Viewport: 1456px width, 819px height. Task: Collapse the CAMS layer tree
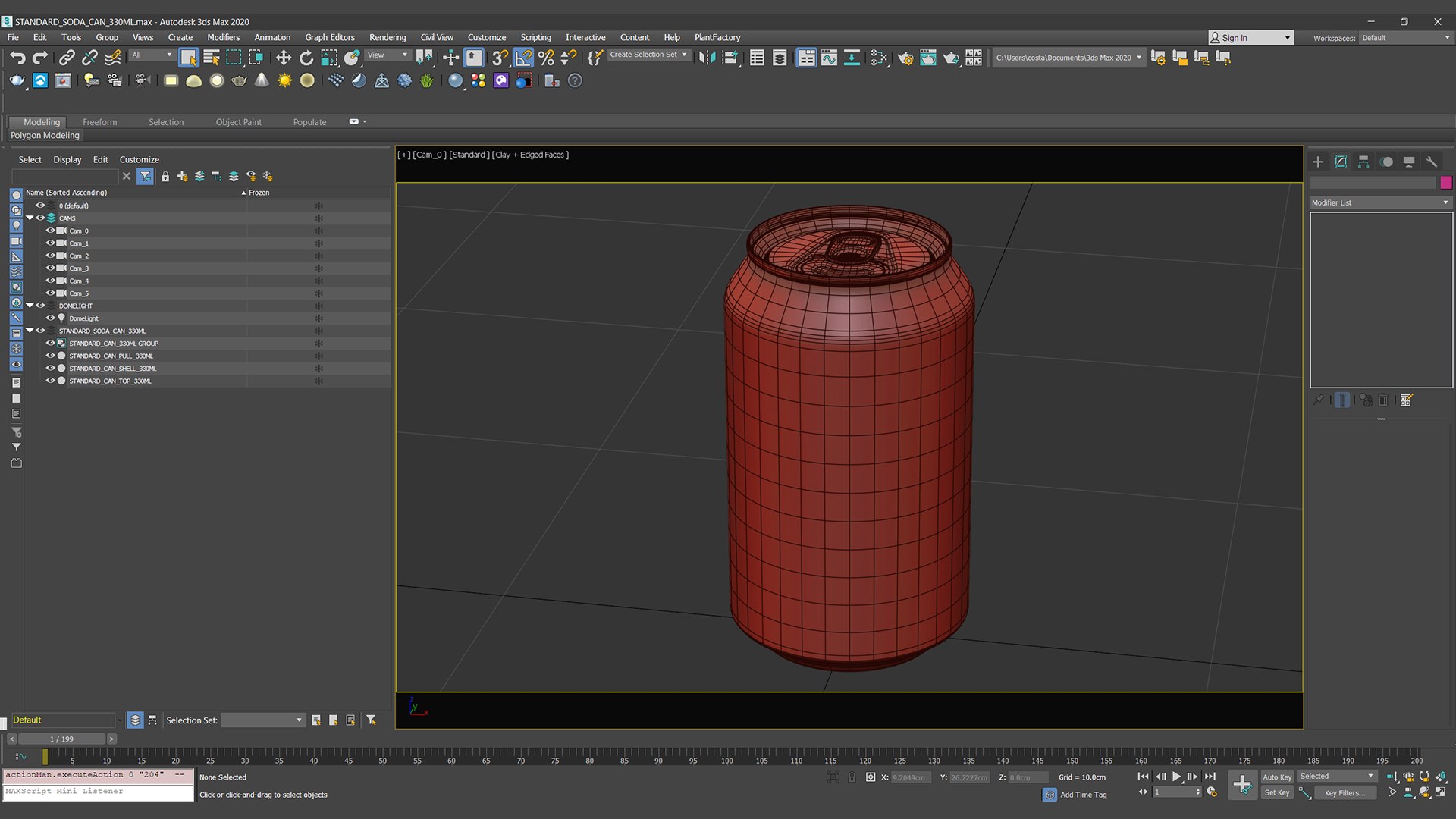click(30, 218)
